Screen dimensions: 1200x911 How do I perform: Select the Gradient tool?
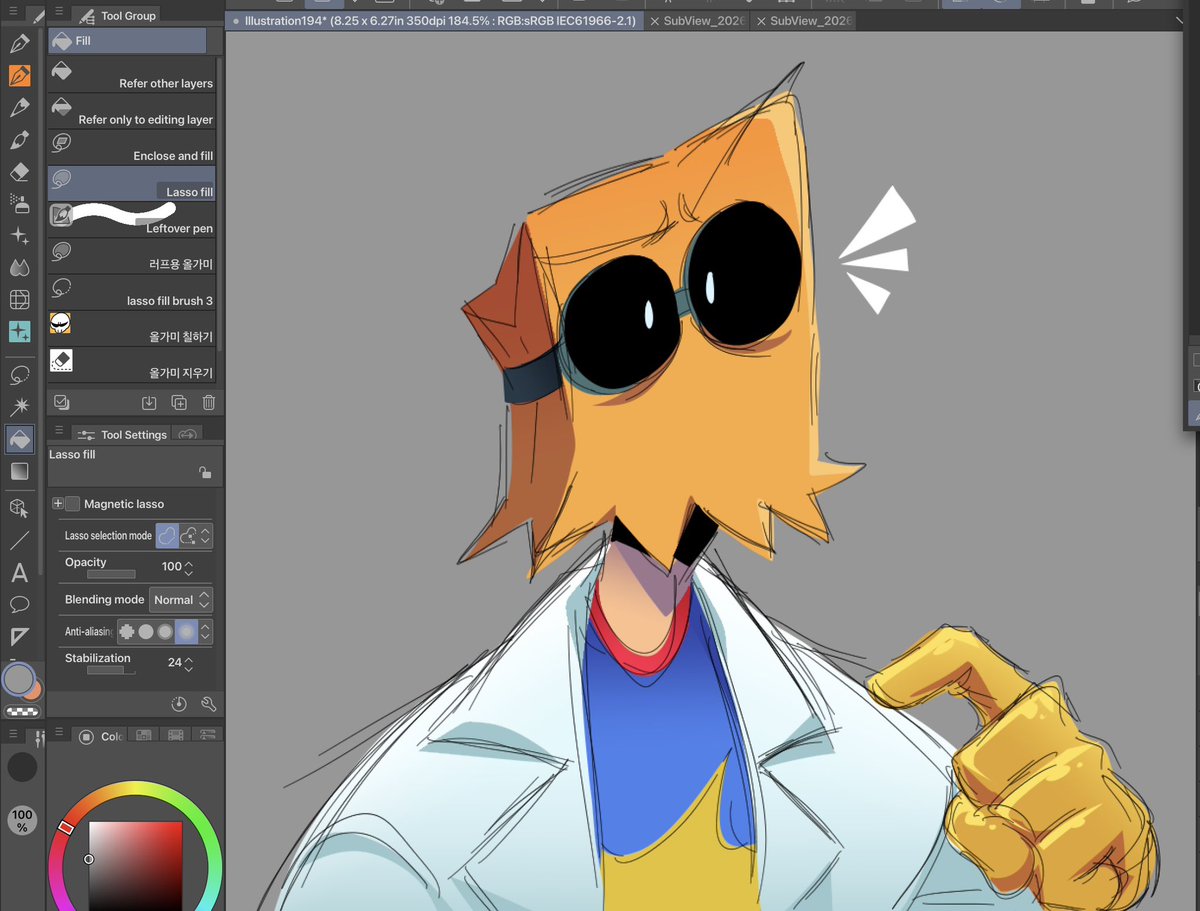(19, 471)
